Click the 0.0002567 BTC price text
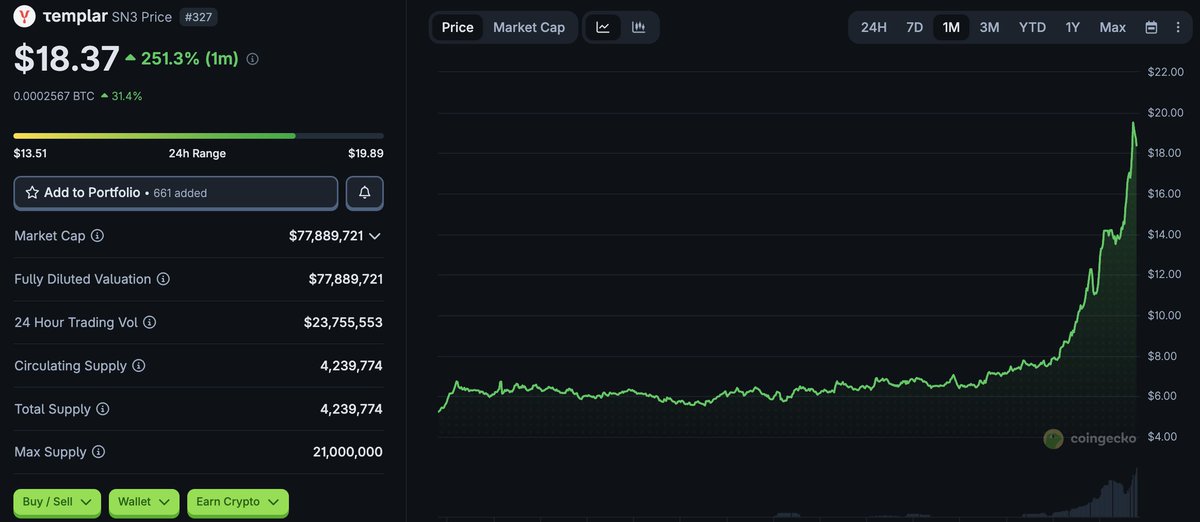The width and height of the screenshot is (1200, 522). (54, 96)
